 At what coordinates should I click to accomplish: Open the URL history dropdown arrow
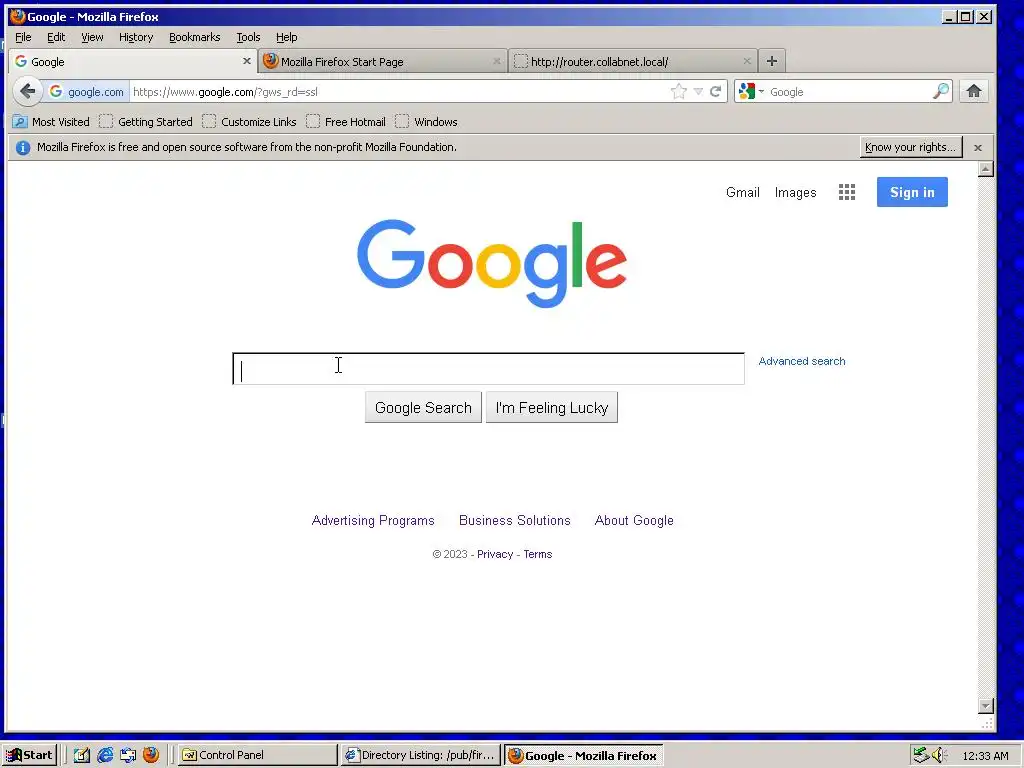698,91
